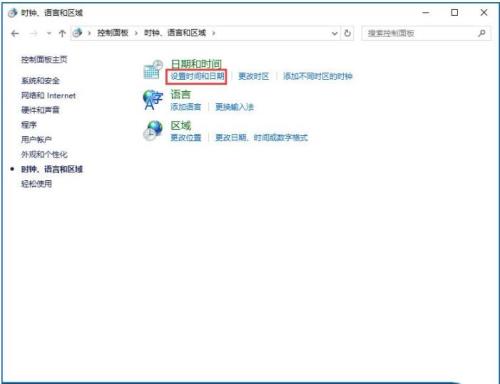Click the Control Panel icon in the address bar
The width and height of the screenshot is (500, 384).
77,33
